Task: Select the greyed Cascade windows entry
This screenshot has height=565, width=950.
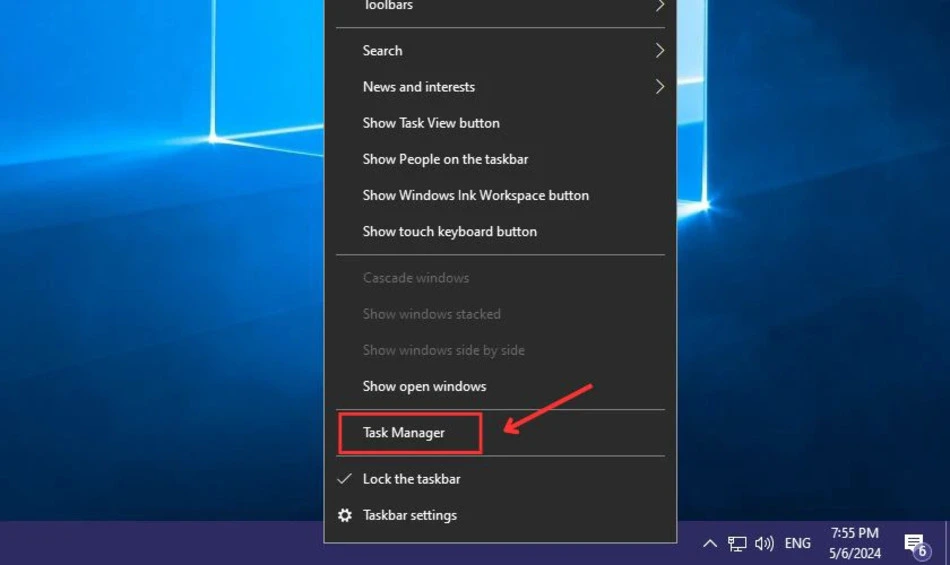Action: tap(500, 278)
